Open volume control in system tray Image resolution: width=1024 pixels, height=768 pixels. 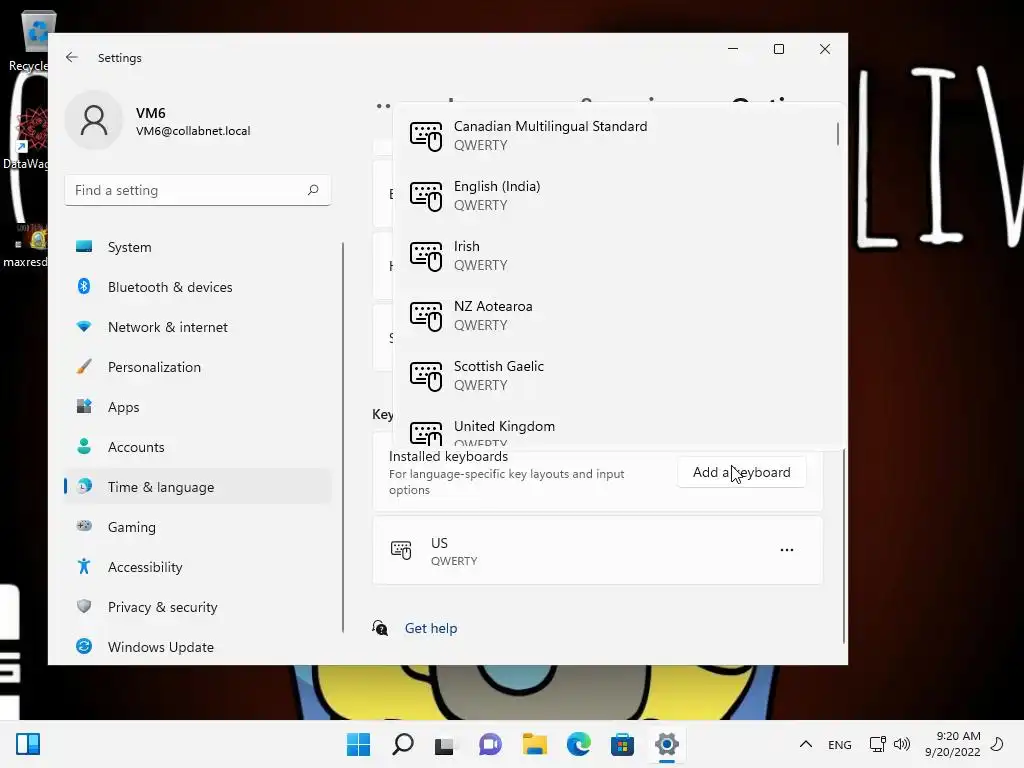[902, 744]
